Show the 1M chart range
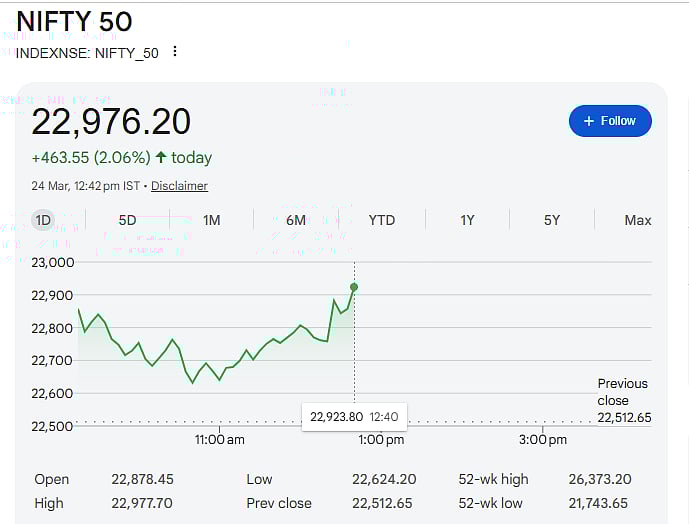 pyautogui.click(x=211, y=220)
